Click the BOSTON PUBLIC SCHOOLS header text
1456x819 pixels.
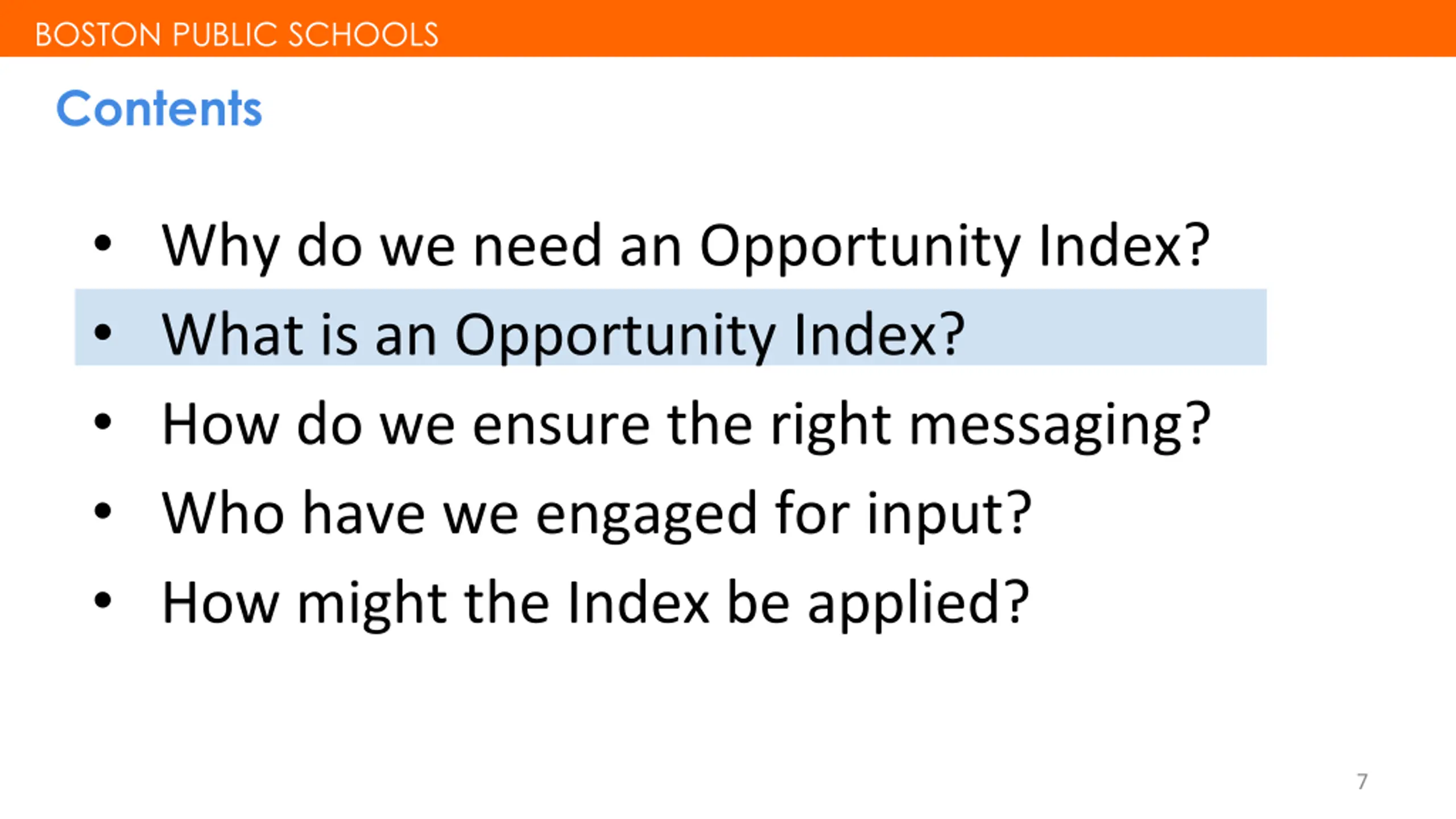(x=236, y=35)
